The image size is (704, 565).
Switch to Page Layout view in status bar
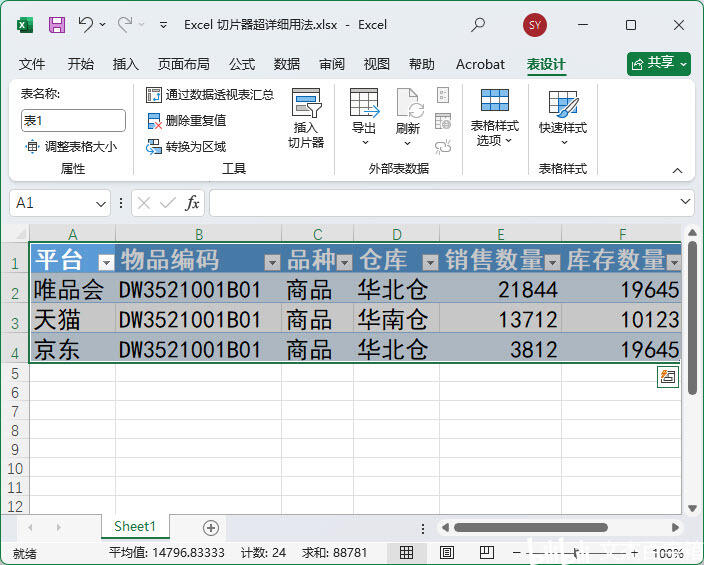click(447, 552)
